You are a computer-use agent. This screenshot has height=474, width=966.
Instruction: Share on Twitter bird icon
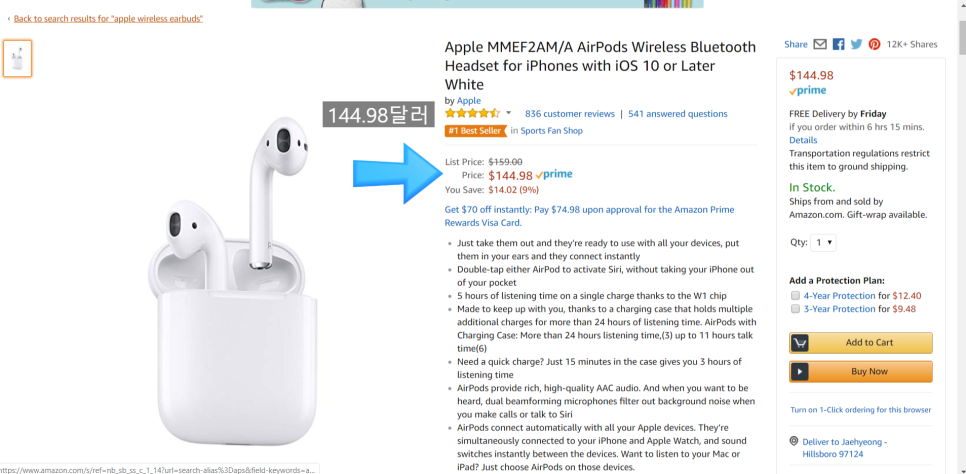pos(856,44)
